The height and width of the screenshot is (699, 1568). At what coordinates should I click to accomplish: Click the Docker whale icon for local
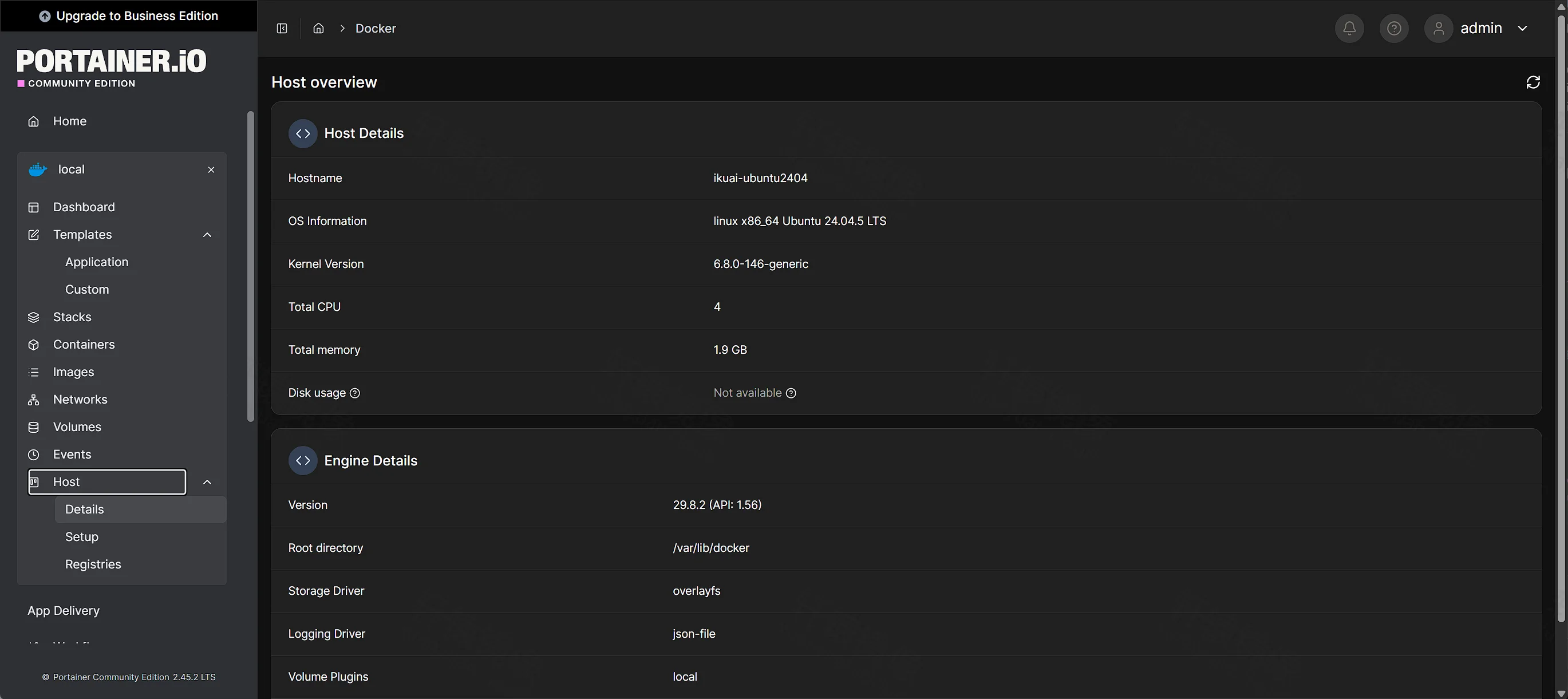tap(38, 170)
